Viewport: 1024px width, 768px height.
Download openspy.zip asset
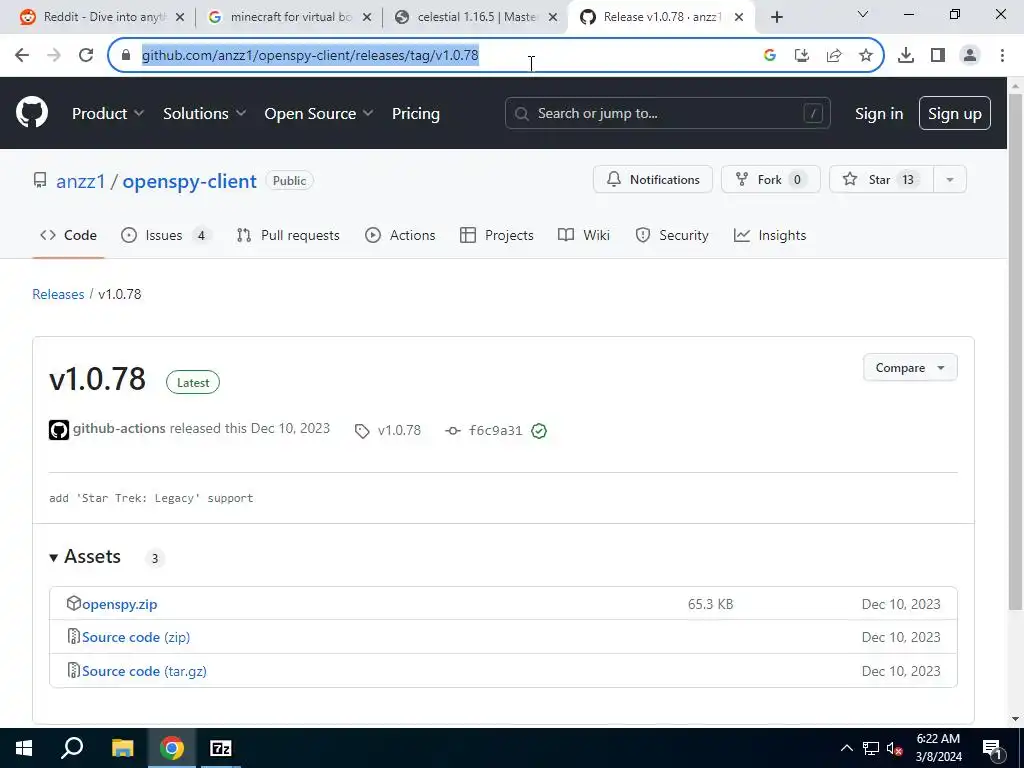pos(120,604)
